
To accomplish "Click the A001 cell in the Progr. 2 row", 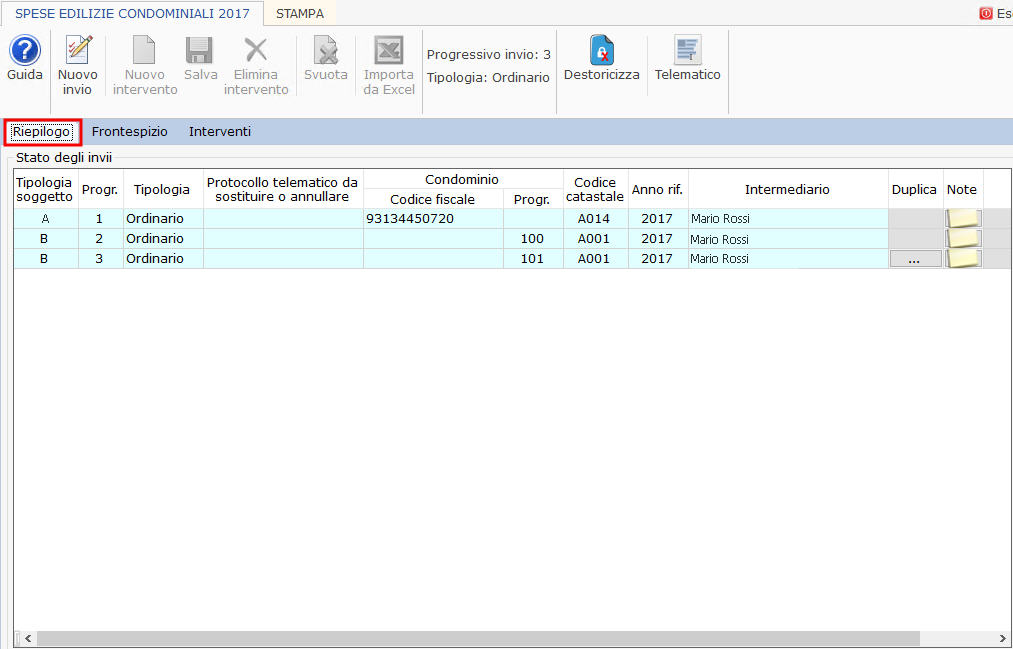I will click(596, 239).
